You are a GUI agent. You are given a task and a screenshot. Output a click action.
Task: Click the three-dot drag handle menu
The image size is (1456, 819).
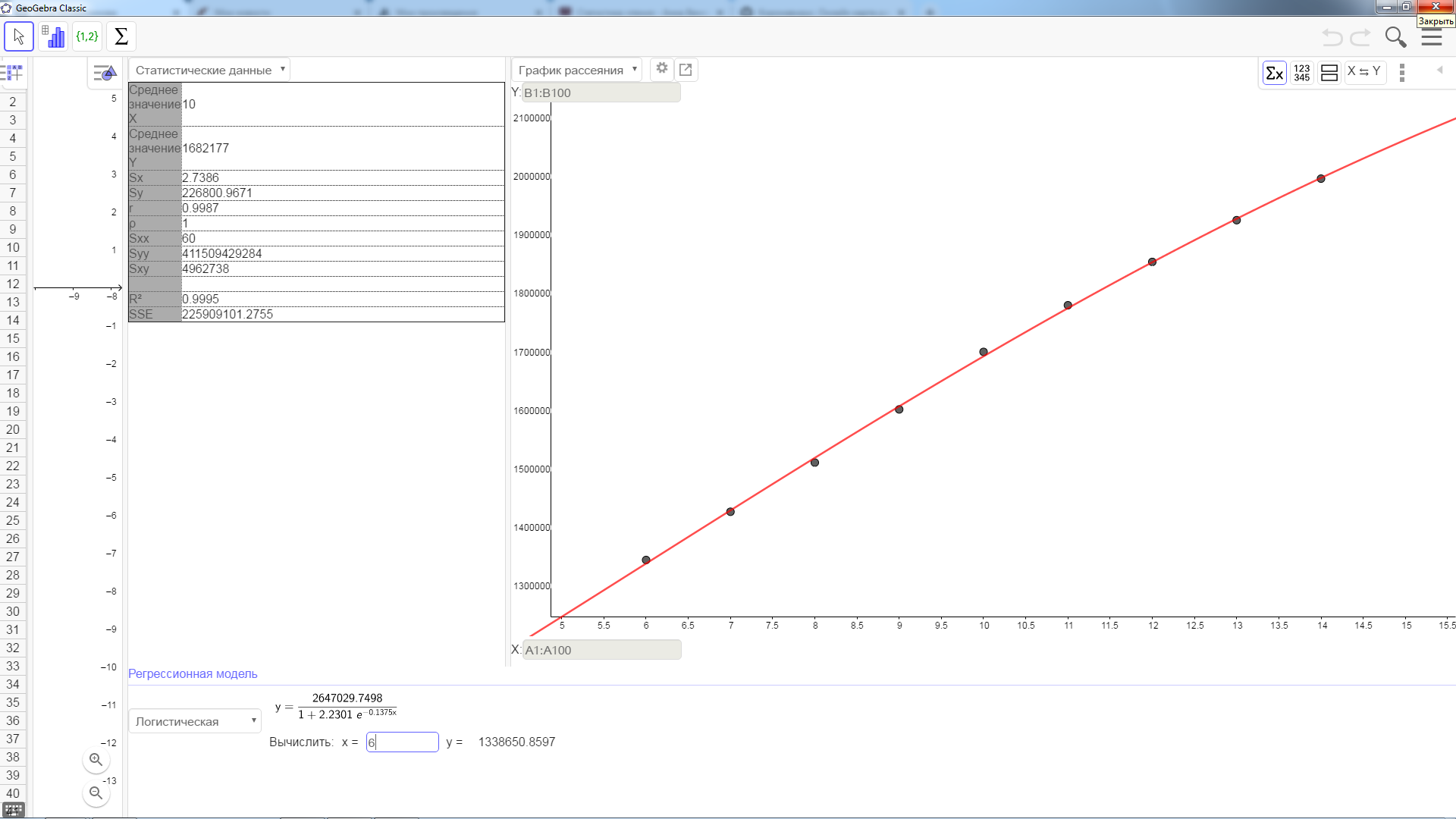[1402, 73]
